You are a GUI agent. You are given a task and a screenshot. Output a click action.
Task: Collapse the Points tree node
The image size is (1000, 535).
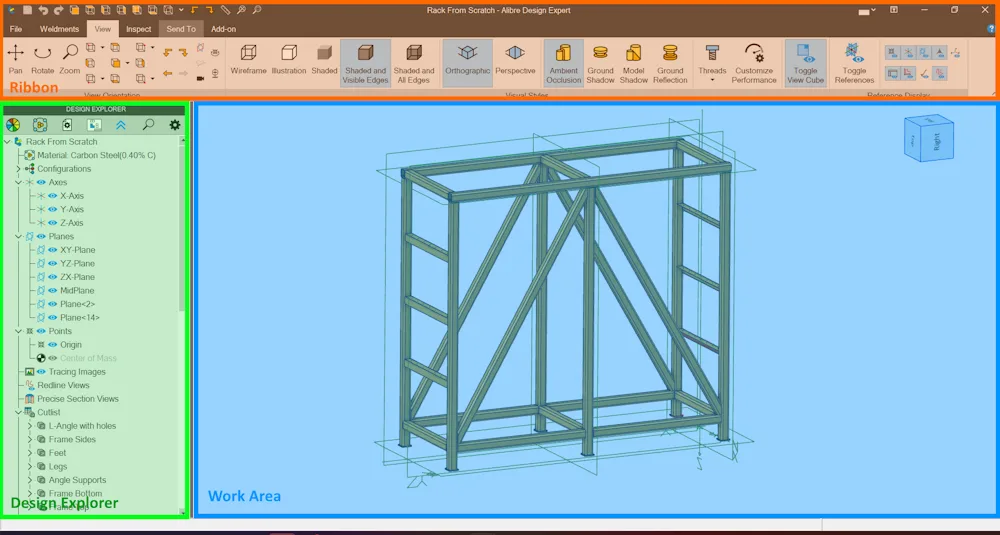tap(18, 331)
